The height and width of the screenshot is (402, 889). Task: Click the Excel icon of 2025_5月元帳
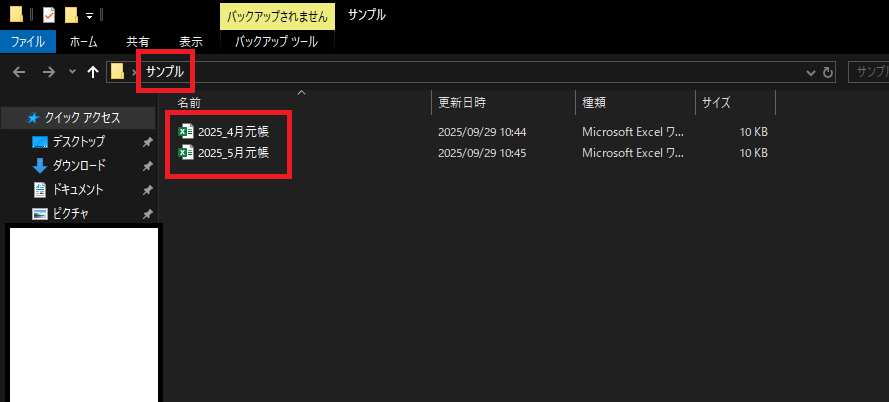(185, 153)
